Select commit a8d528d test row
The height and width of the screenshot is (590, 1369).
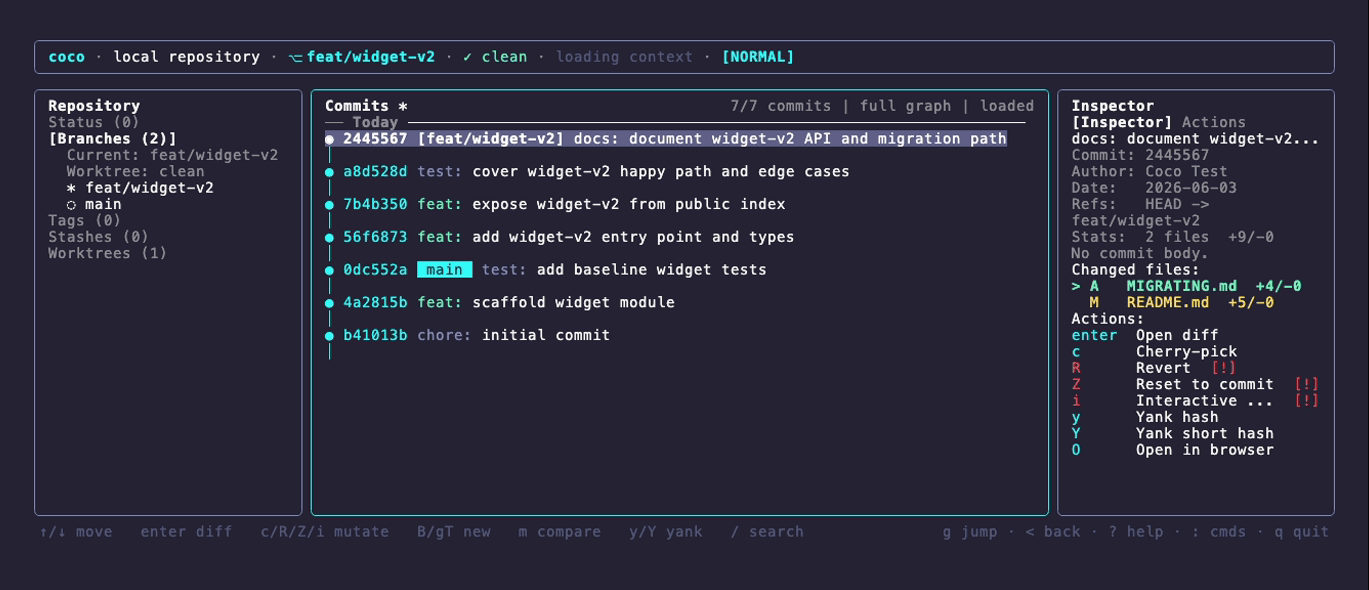pos(587,172)
